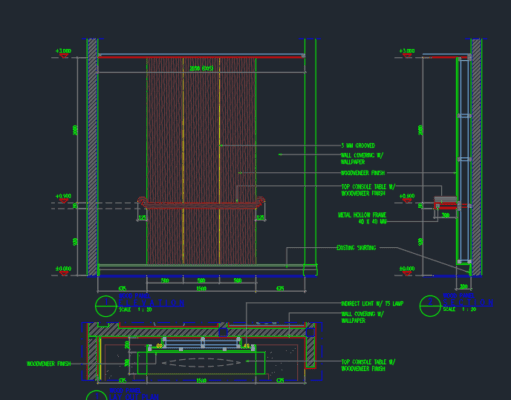
Task: Click the "WALL COVERING W/ WALLPAPER" note beside the elevation
Action: (362, 159)
